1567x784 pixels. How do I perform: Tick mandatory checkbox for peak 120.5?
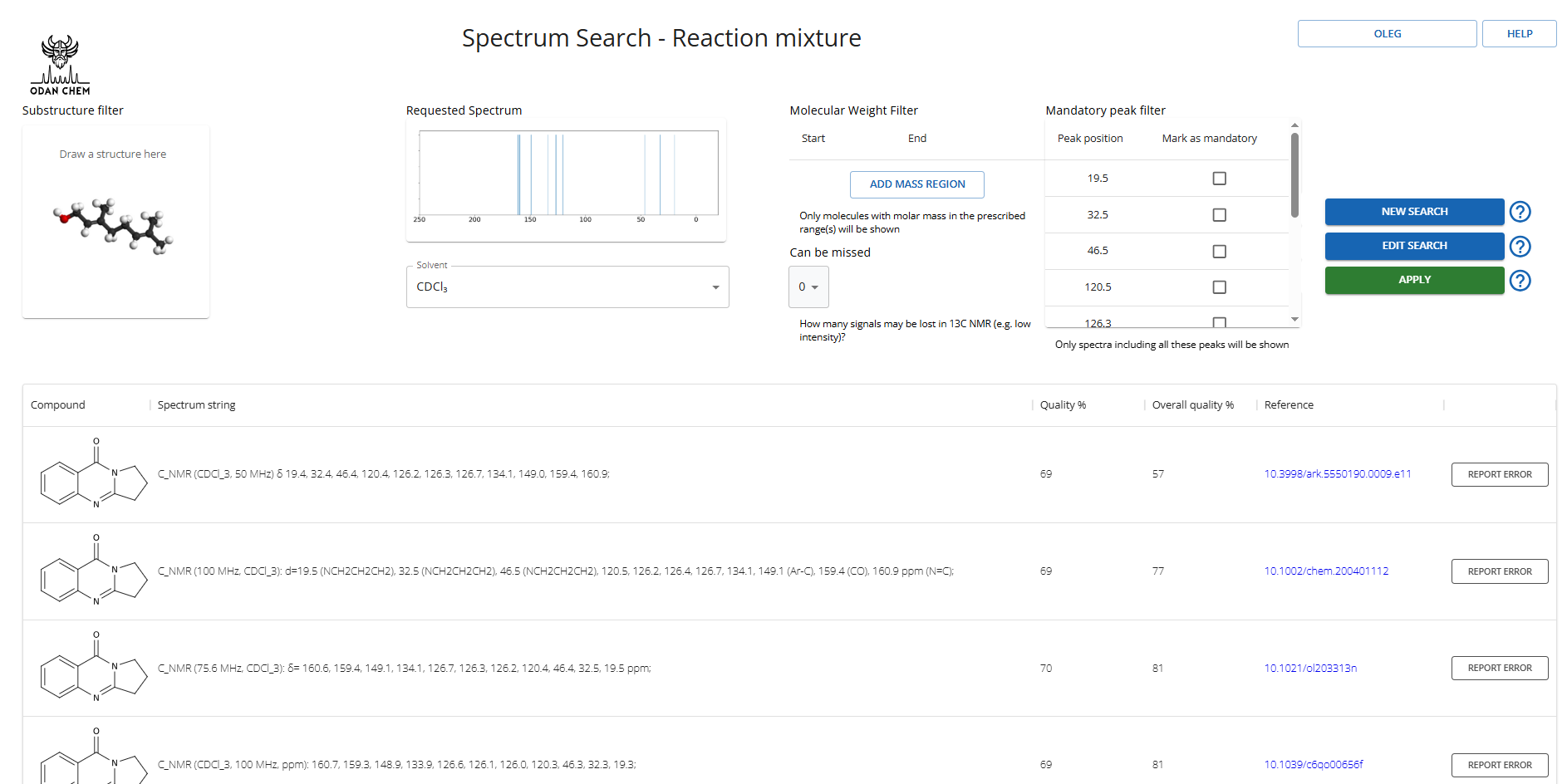[x=1219, y=287]
